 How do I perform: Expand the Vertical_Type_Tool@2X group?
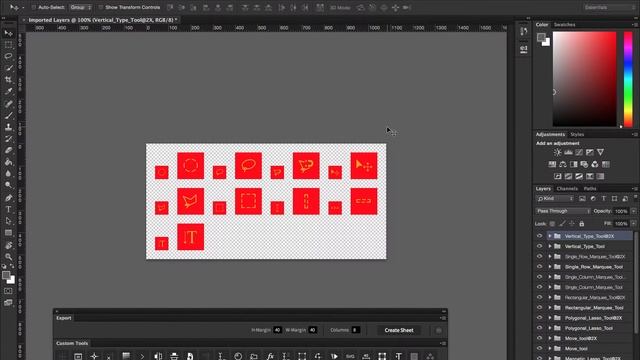[550, 236]
